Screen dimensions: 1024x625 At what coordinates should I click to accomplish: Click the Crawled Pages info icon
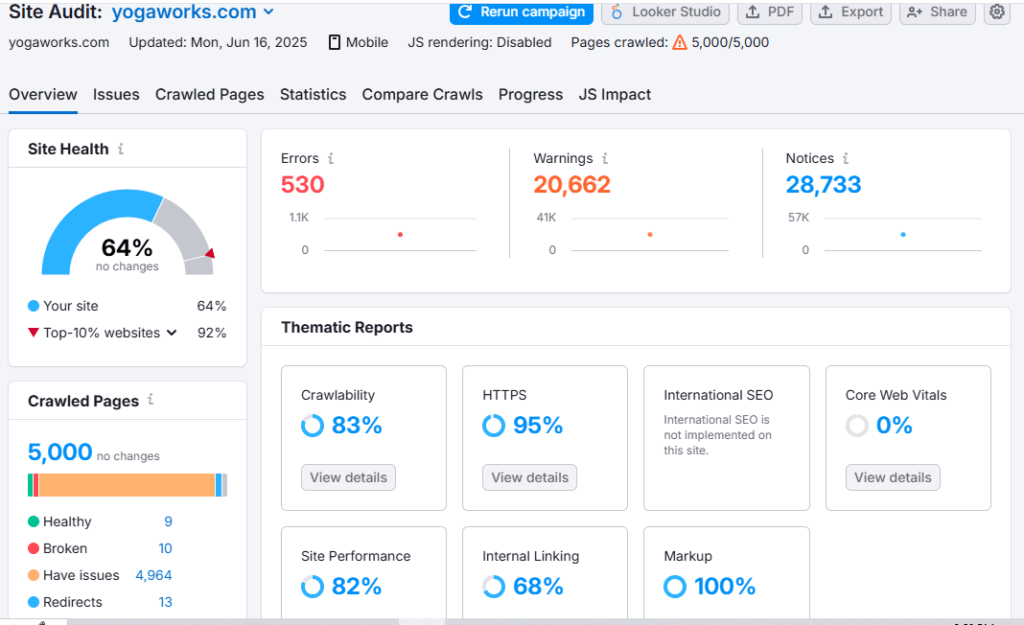pos(150,400)
